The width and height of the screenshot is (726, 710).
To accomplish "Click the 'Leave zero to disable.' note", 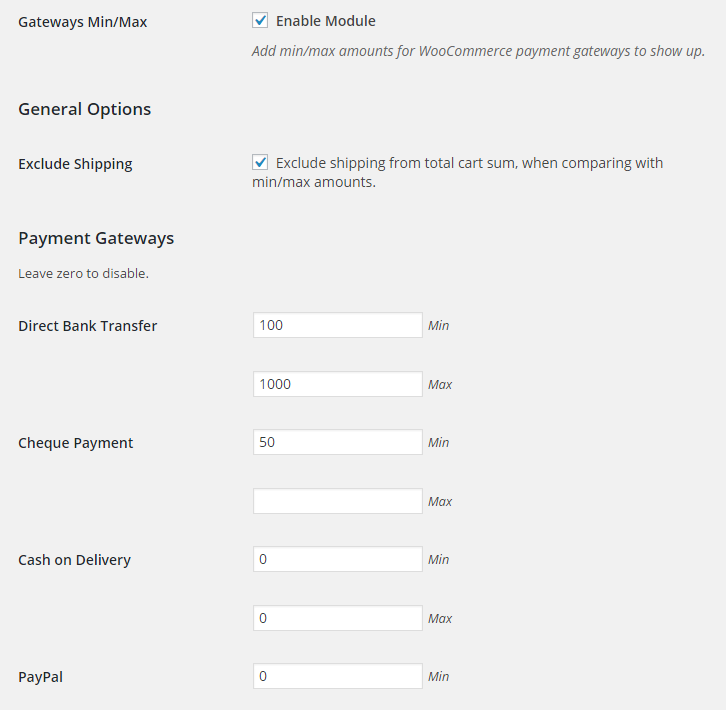I will click(83, 274).
